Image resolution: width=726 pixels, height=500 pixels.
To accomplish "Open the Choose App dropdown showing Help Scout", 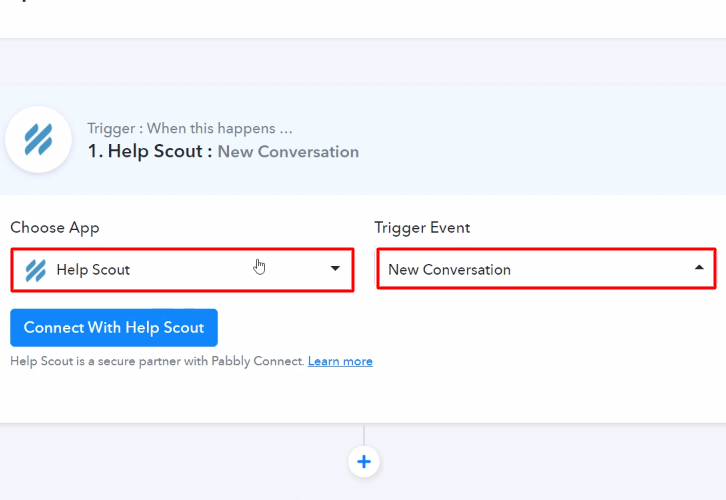I will click(182, 269).
